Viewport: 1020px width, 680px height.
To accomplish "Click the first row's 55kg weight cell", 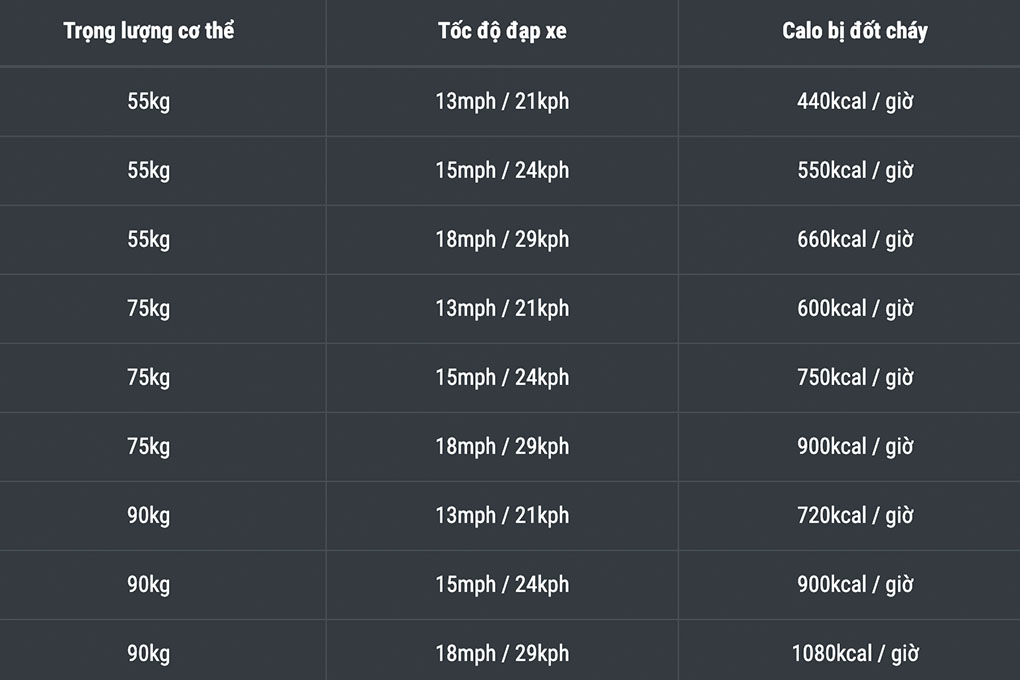I will click(149, 101).
